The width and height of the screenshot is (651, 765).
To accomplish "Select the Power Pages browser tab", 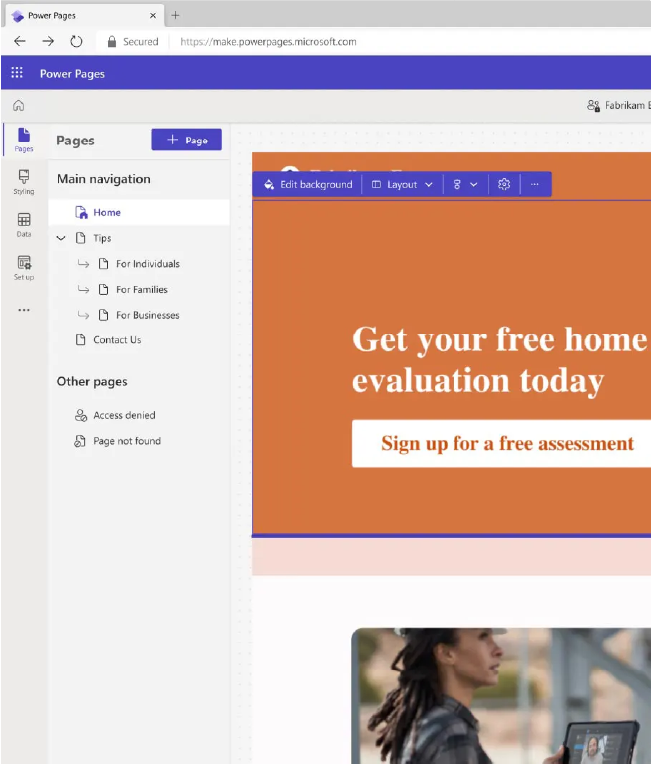I will tap(84, 16).
